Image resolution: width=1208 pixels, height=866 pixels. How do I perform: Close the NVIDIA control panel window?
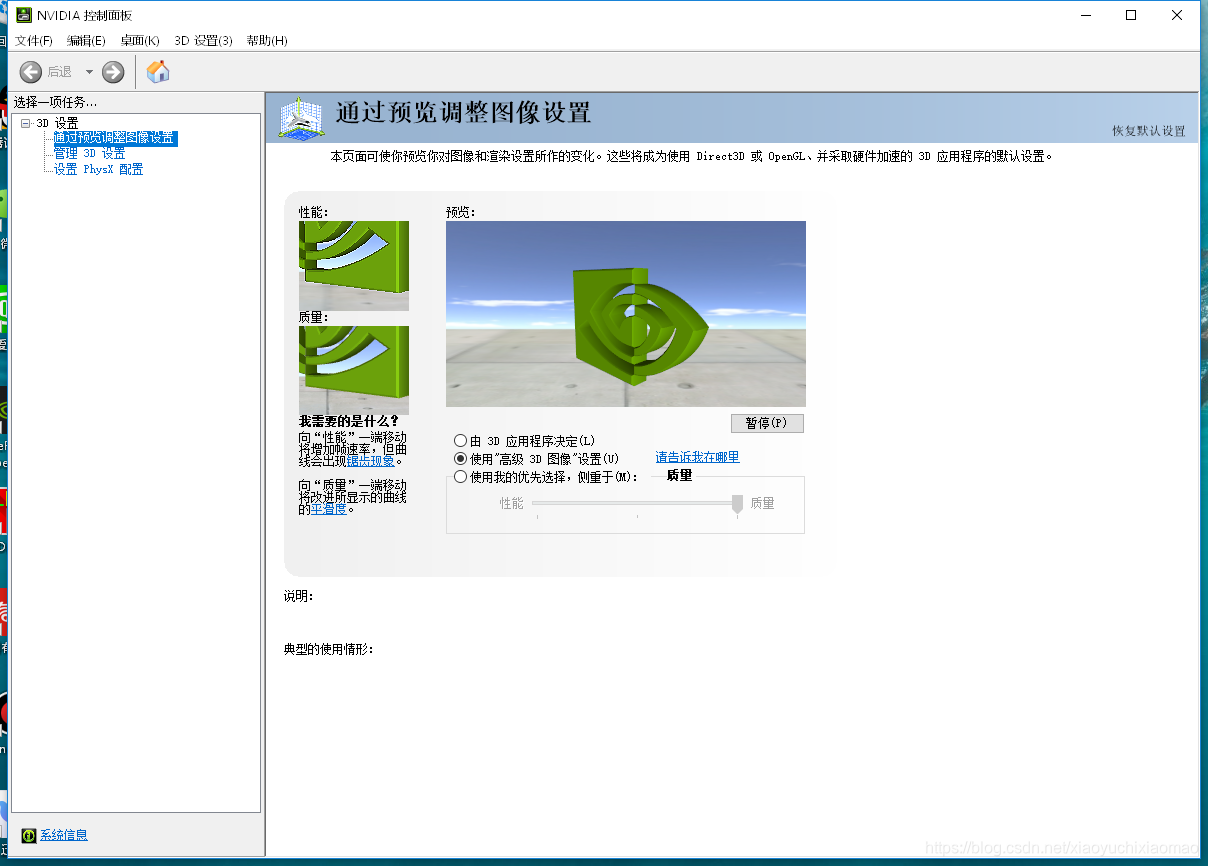1177,15
